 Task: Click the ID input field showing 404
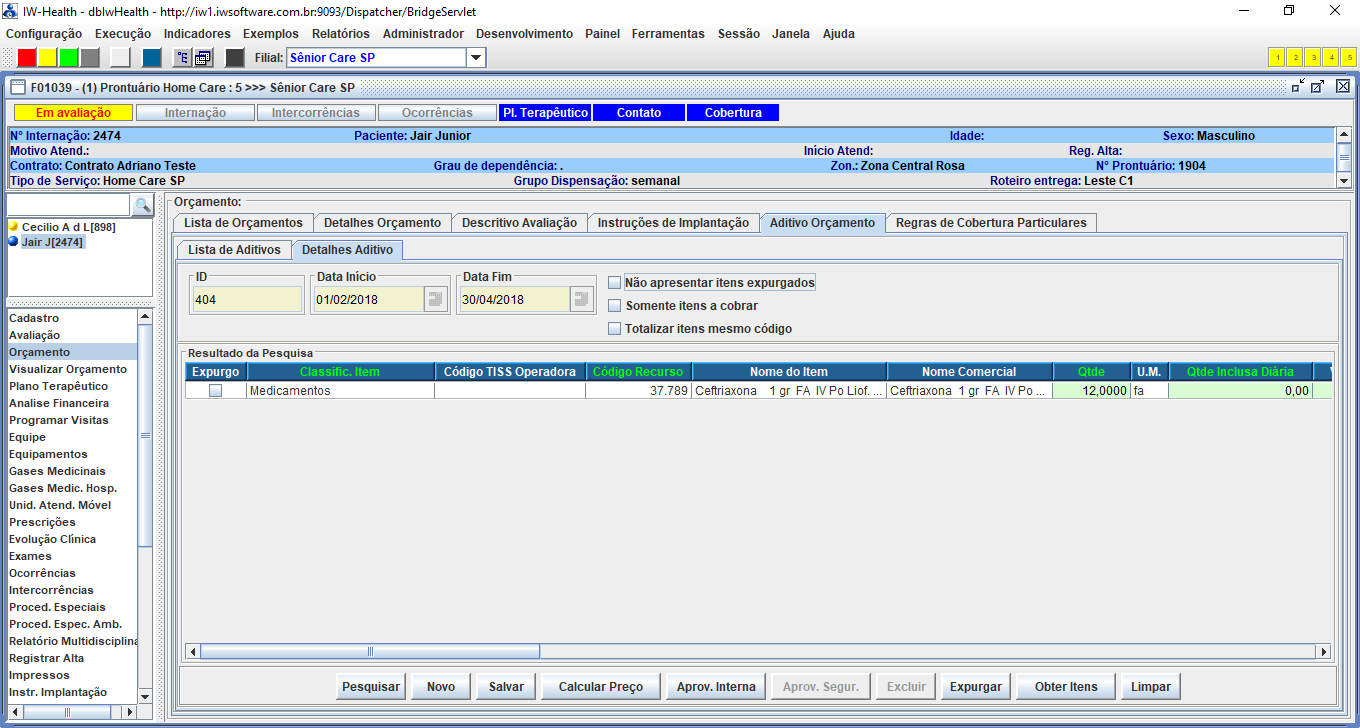coord(246,299)
